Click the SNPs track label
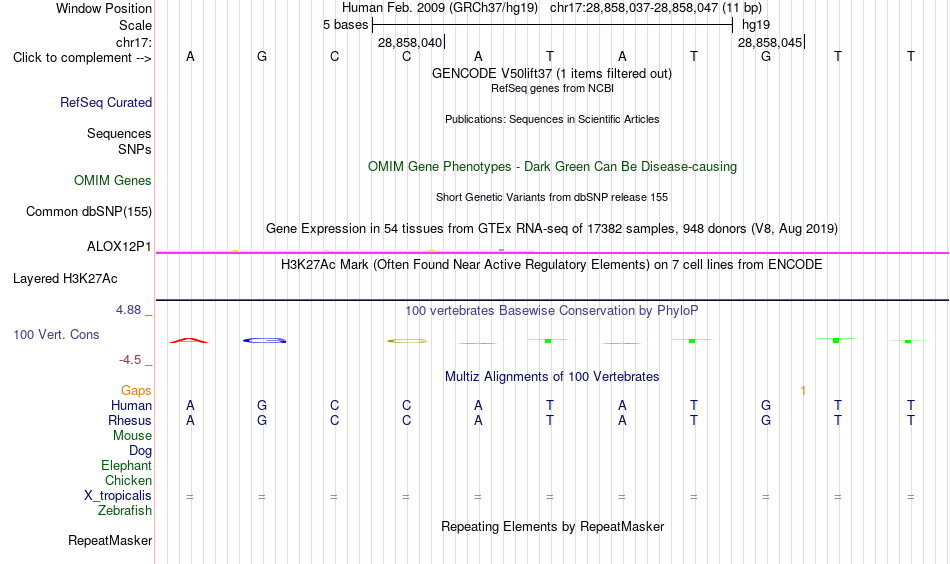 point(135,149)
